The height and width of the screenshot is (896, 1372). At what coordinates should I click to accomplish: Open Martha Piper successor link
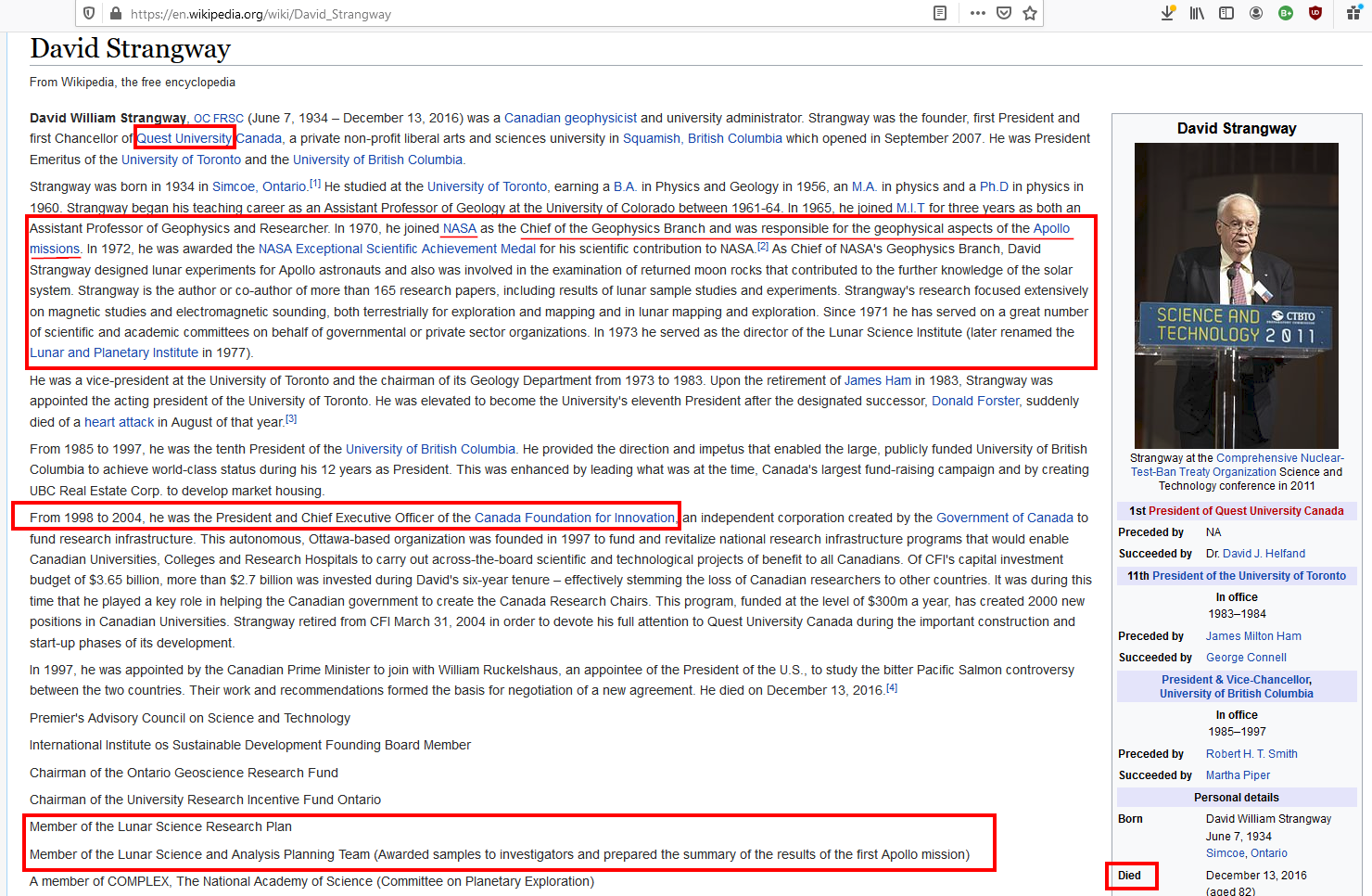tap(1238, 775)
